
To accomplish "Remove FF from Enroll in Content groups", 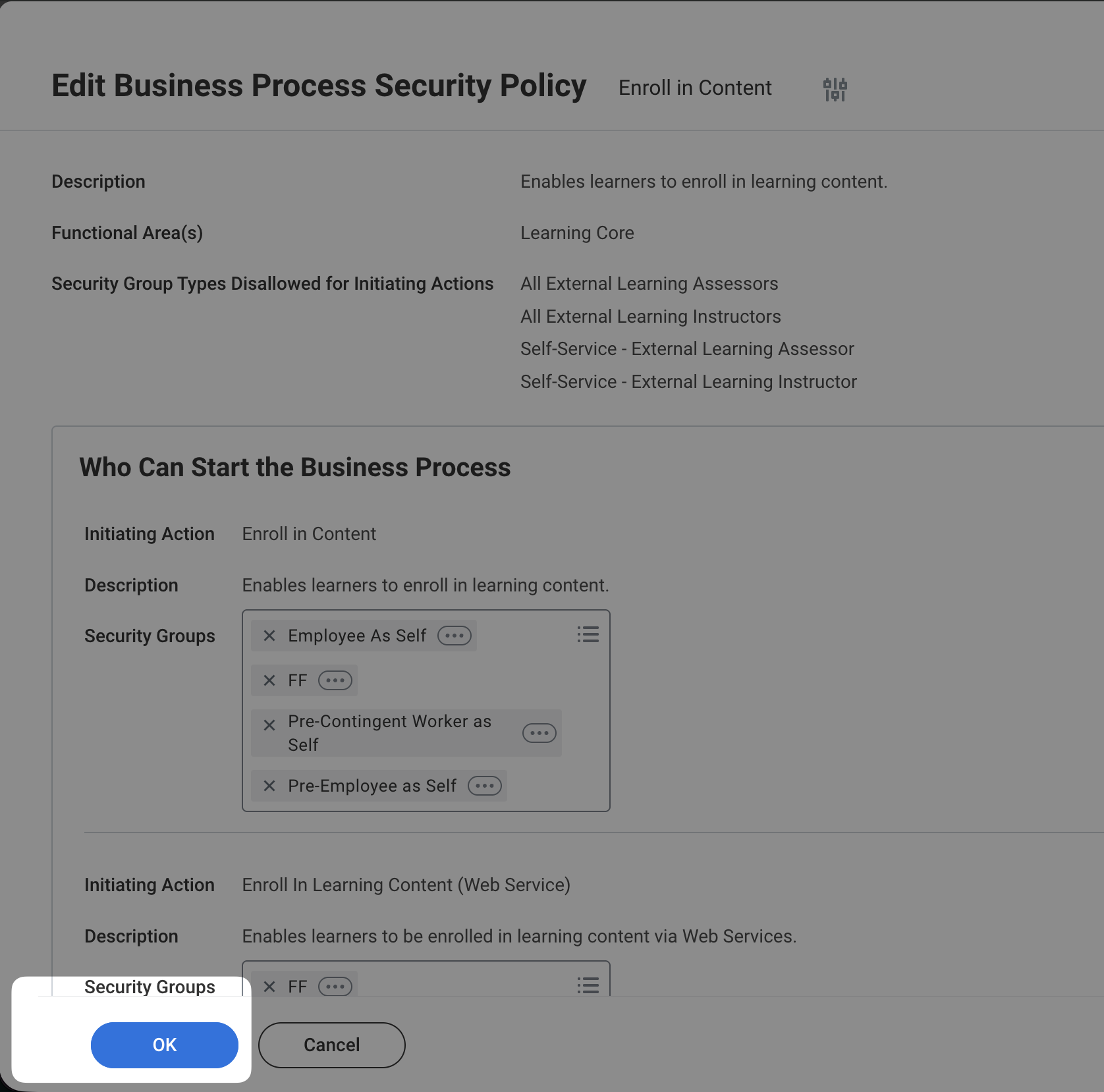I will coord(269,680).
